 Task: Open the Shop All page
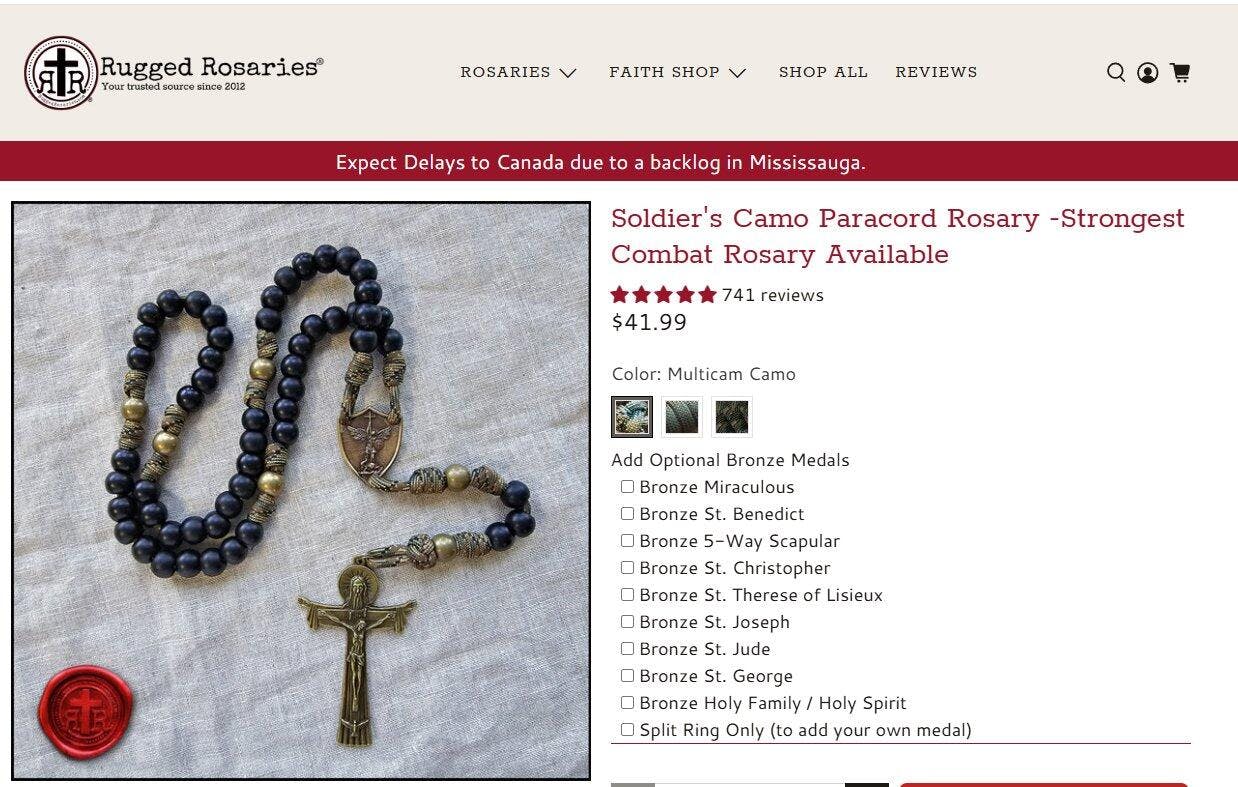pyautogui.click(x=823, y=72)
